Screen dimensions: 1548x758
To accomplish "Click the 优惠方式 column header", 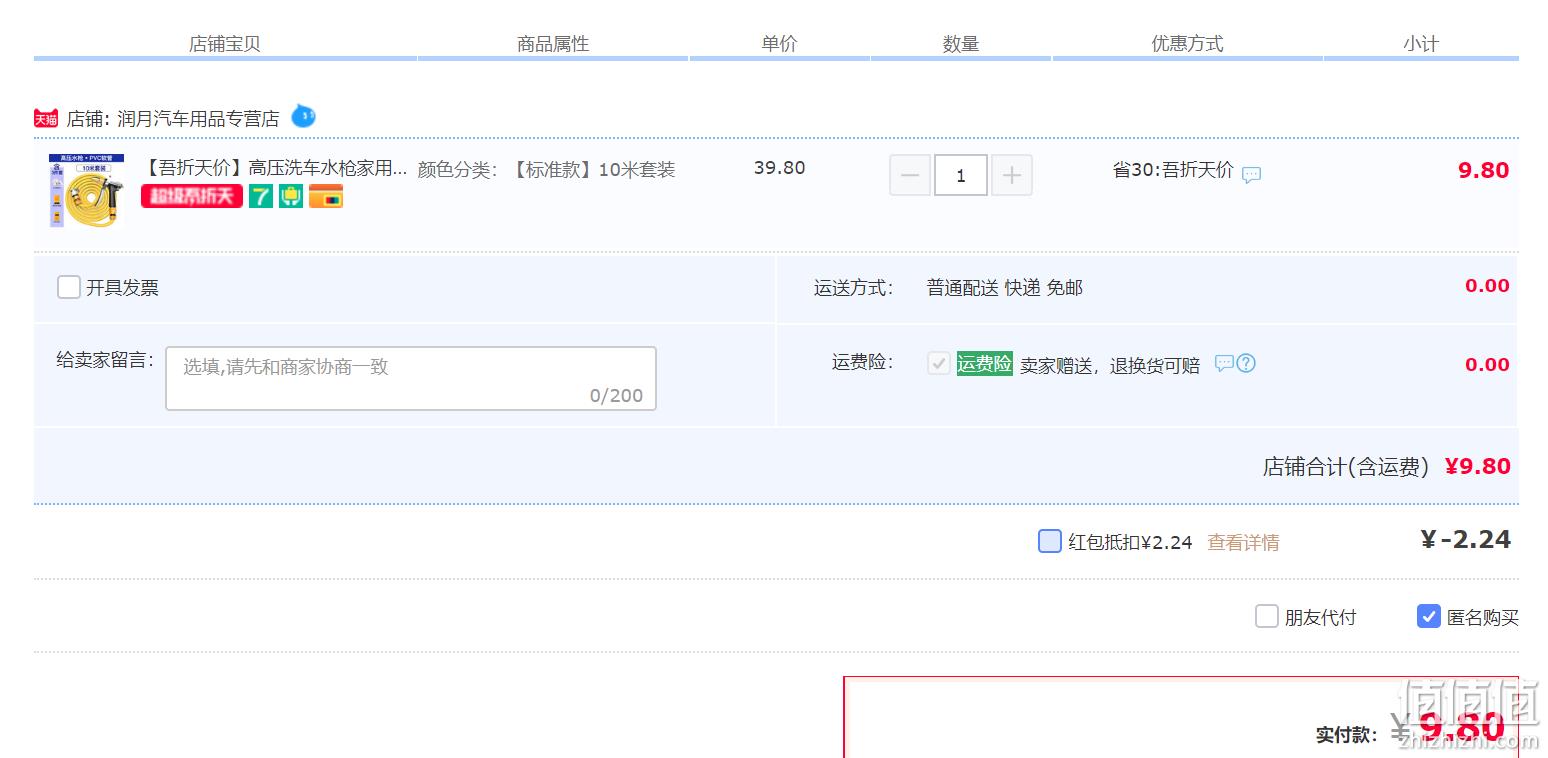I will (x=1188, y=44).
